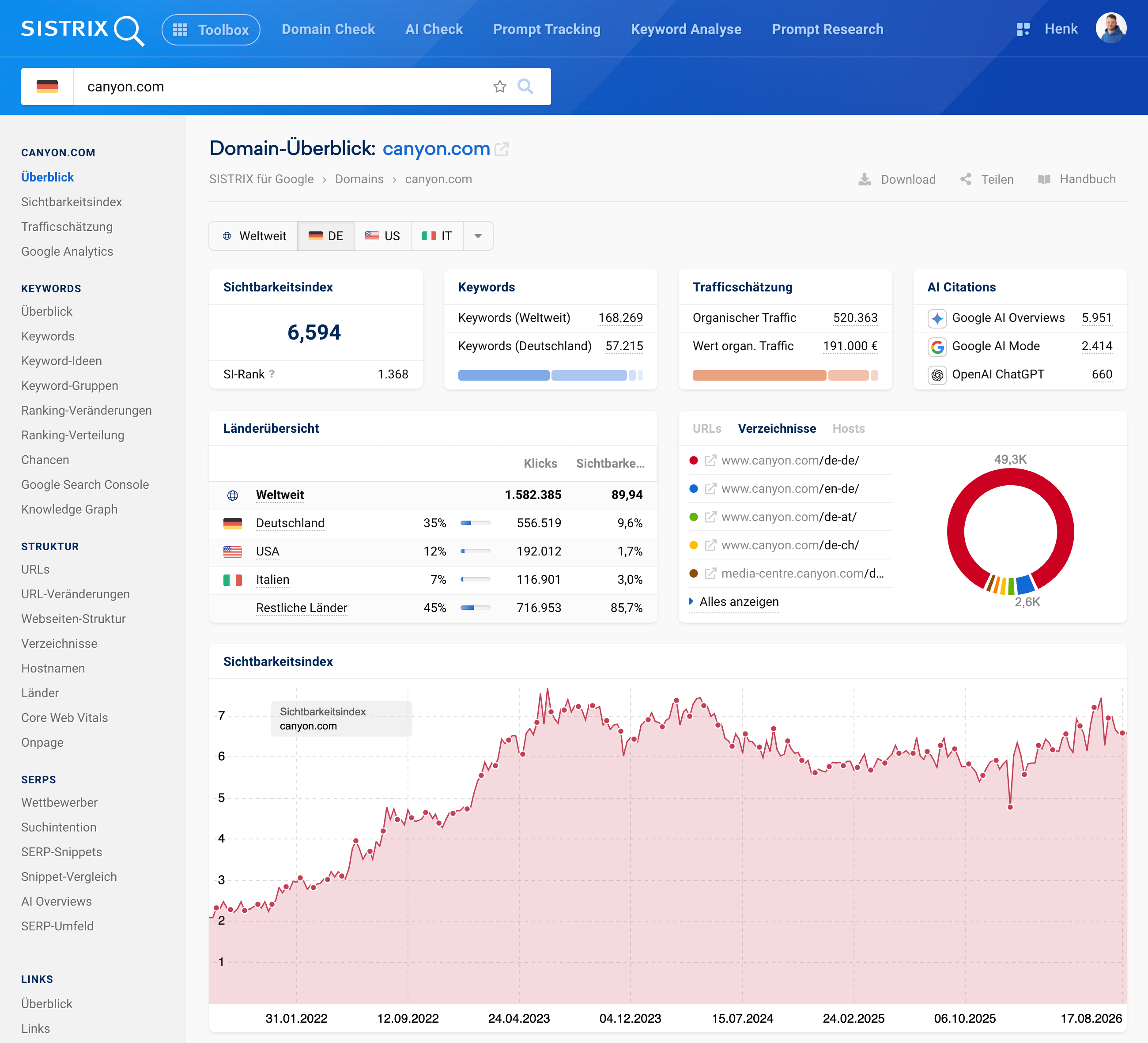
Task: Click Organischer Traffic value 520.363
Action: tap(855, 318)
